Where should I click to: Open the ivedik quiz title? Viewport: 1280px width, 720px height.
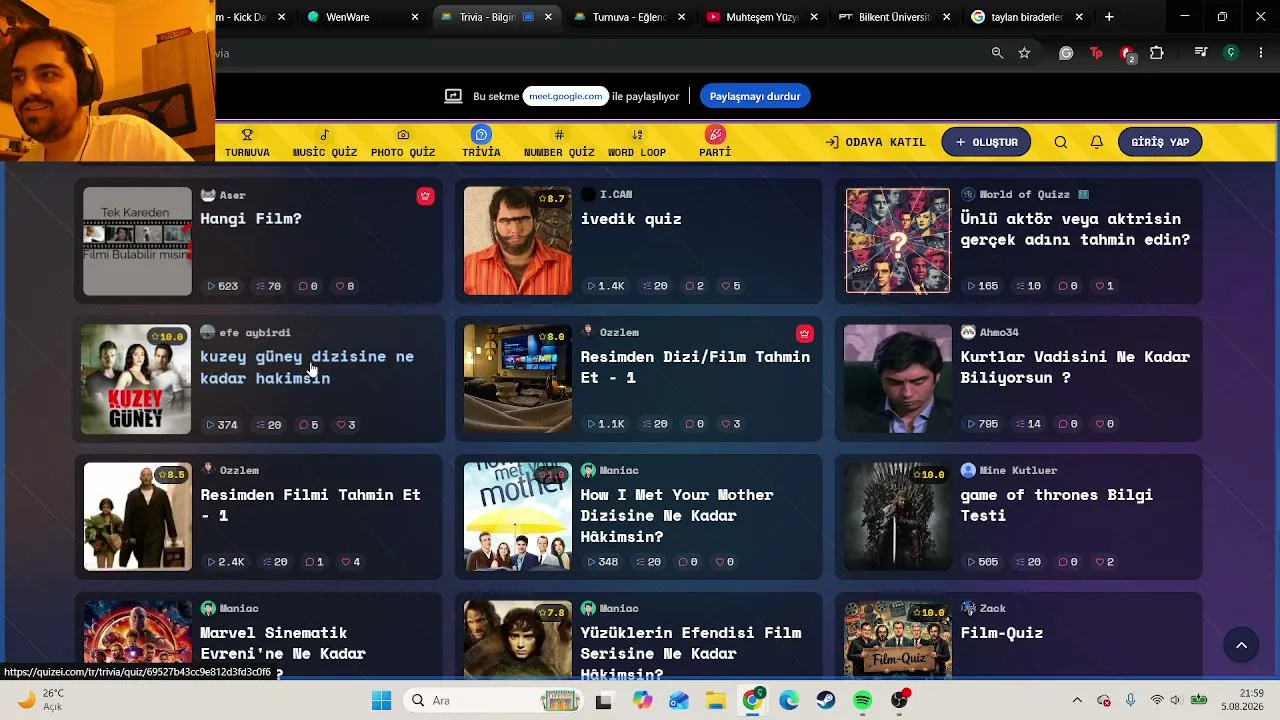(x=631, y=218)
